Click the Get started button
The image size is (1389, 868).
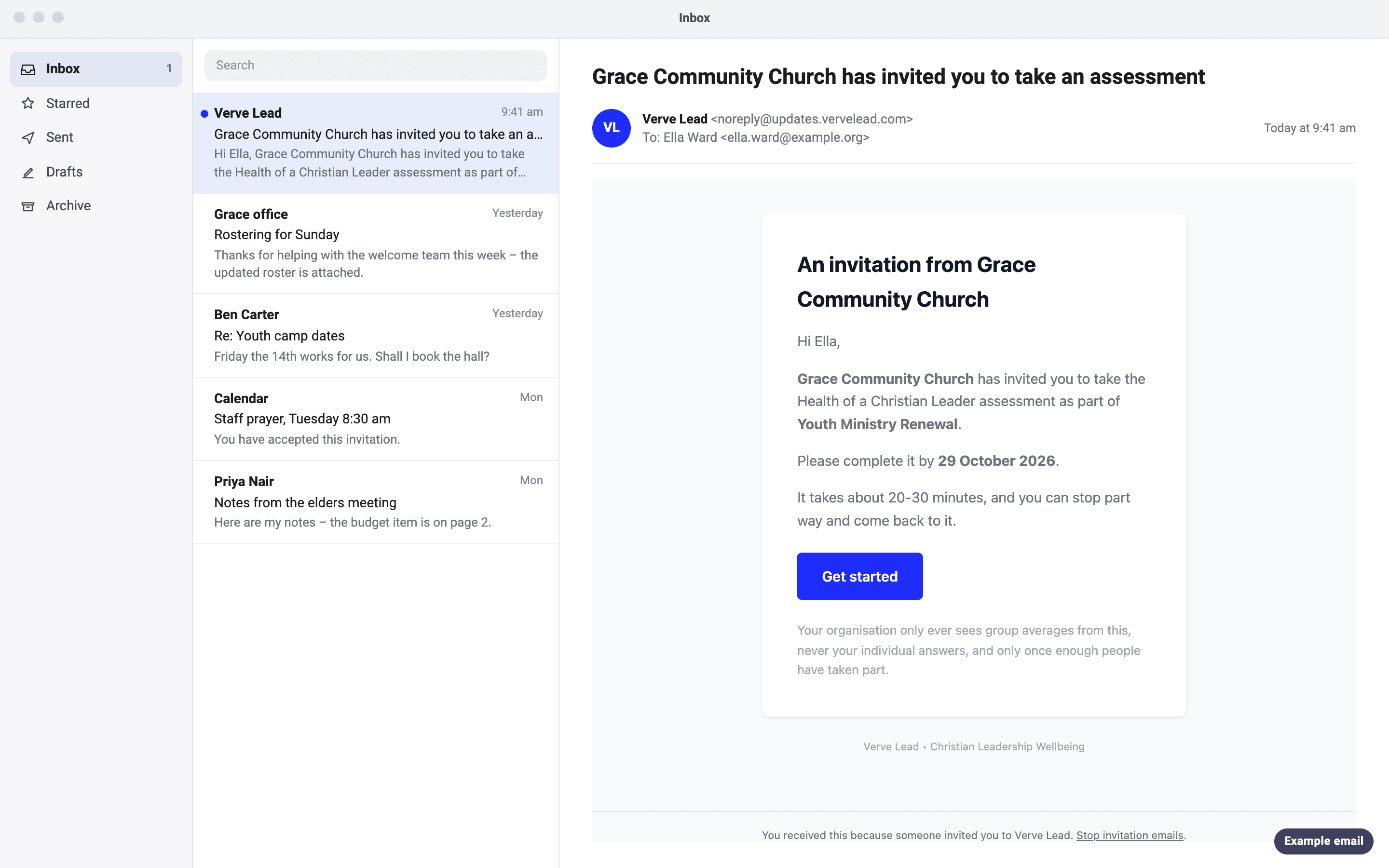(x=859, y=576)
